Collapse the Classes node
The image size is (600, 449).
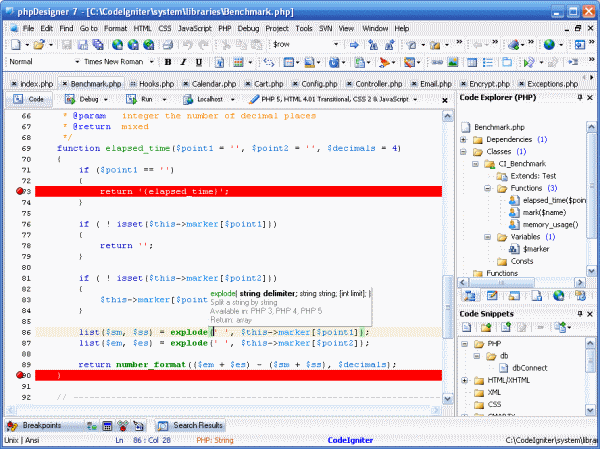[463, 152]
